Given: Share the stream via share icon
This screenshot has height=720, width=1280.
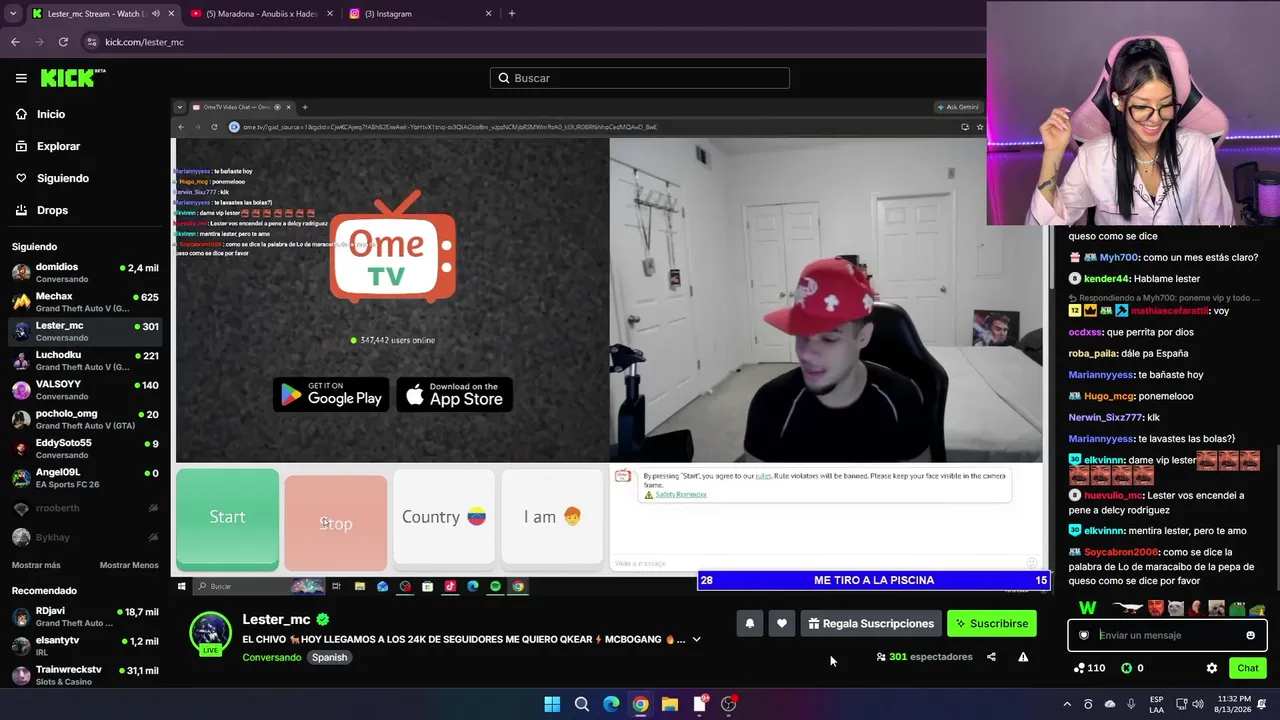Looking at the screenshot, I should click(991, 657).
